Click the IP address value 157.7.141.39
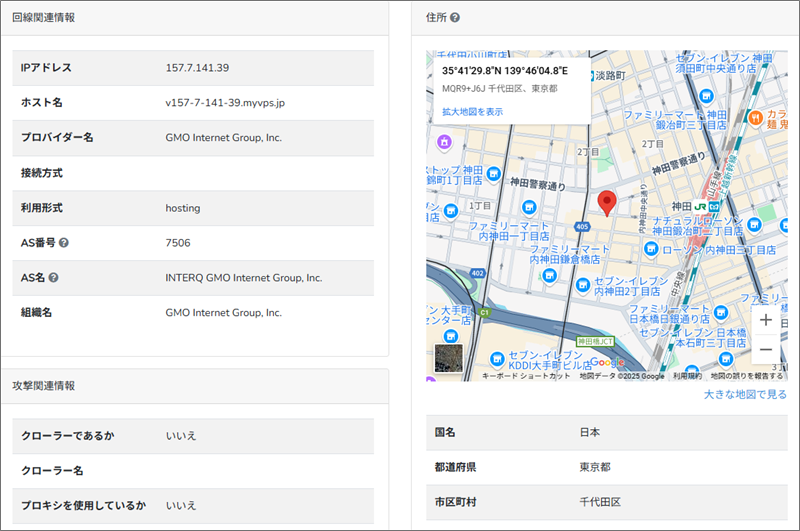The image size is (800, 531). [x=197, y=68]
